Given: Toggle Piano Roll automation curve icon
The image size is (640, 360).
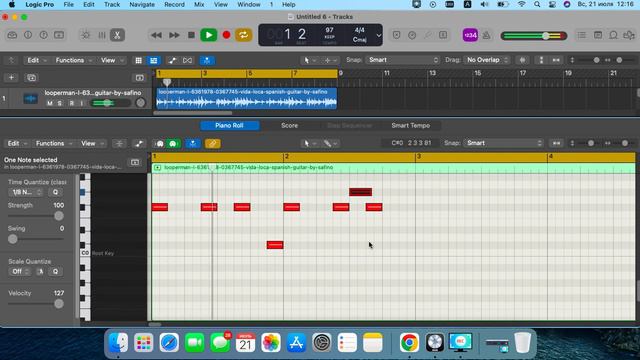Looking at the screenshot, I should (x=139, y=144).
